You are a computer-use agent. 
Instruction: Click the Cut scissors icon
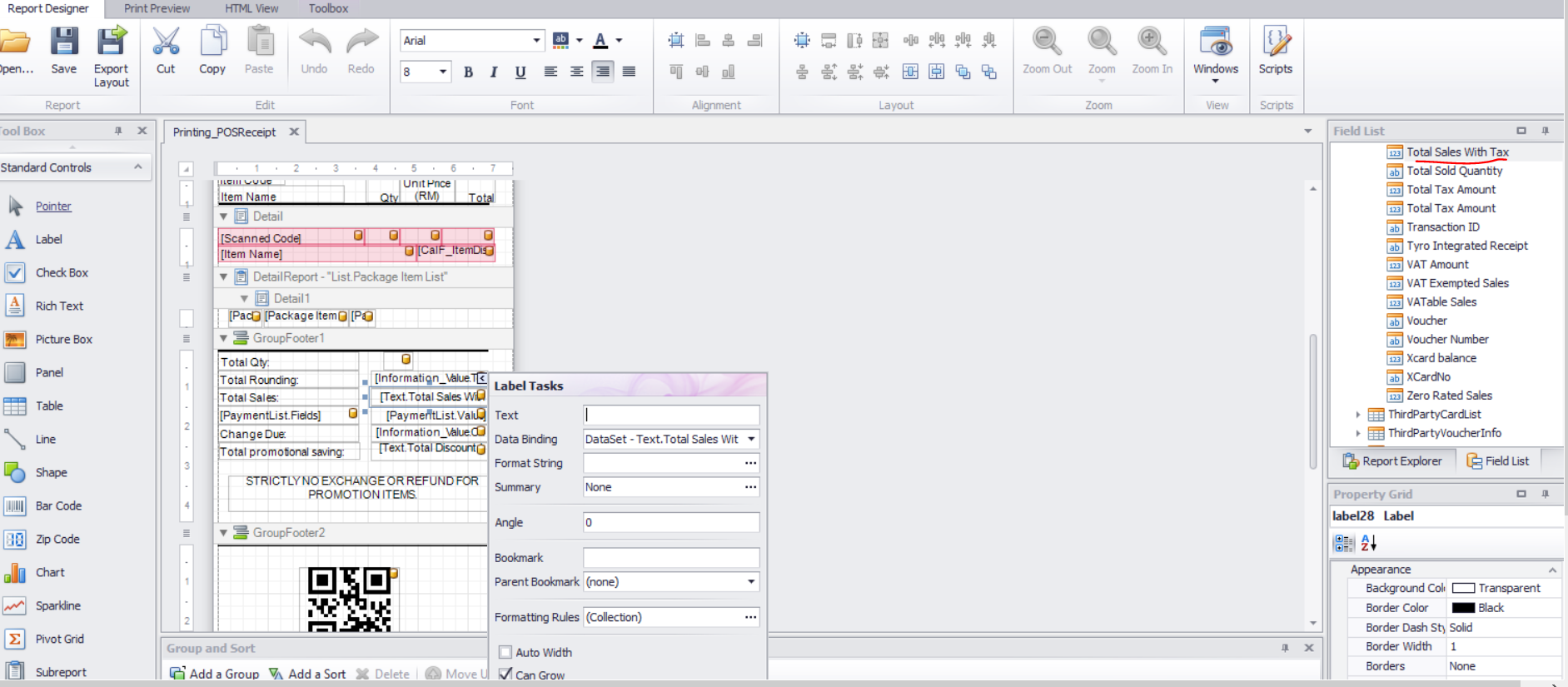coord(166,42)
